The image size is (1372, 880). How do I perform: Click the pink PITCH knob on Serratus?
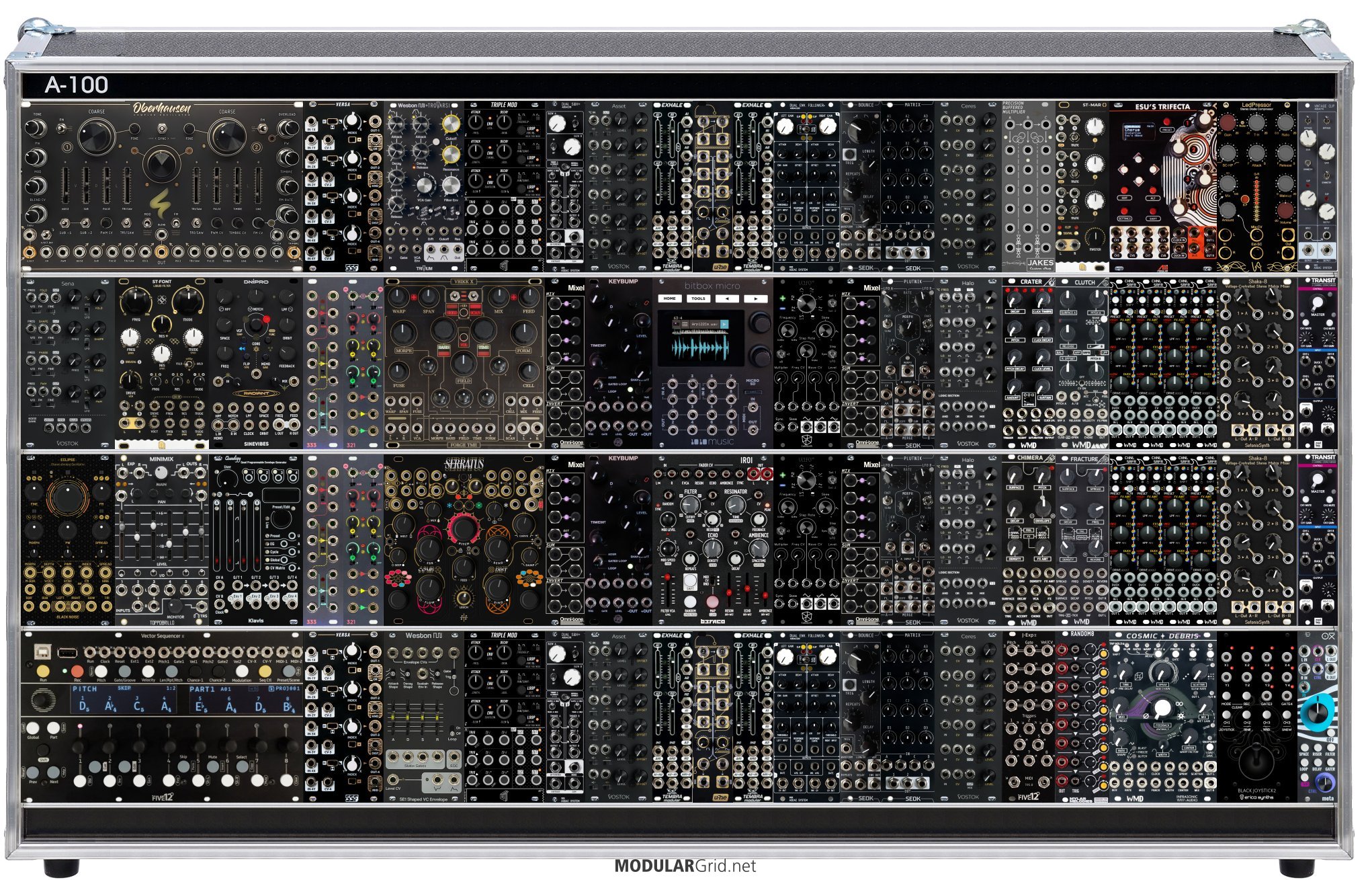(x=463, y=528)
